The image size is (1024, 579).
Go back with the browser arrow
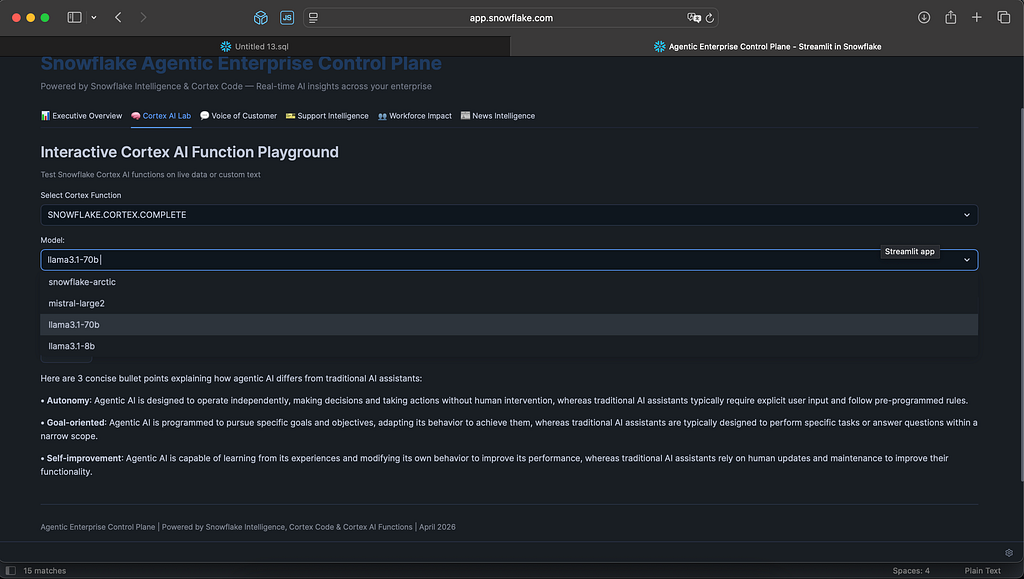tap(118, 18)
